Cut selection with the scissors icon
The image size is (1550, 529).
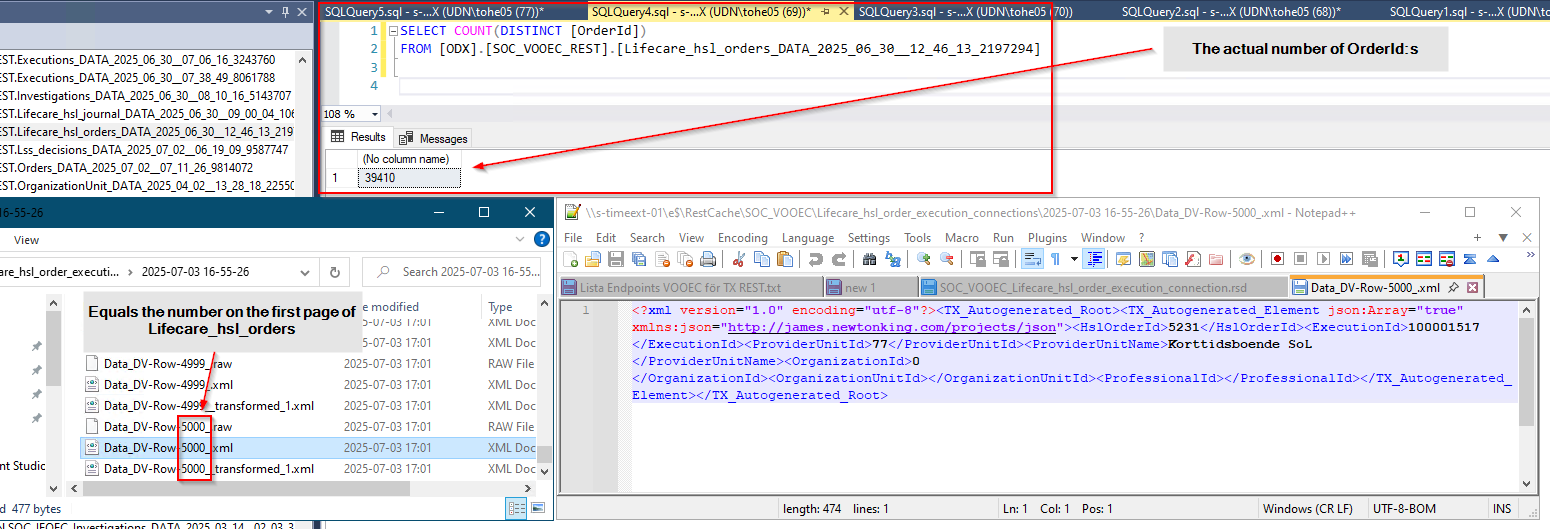pyautogui.click(x=738, y=259)
